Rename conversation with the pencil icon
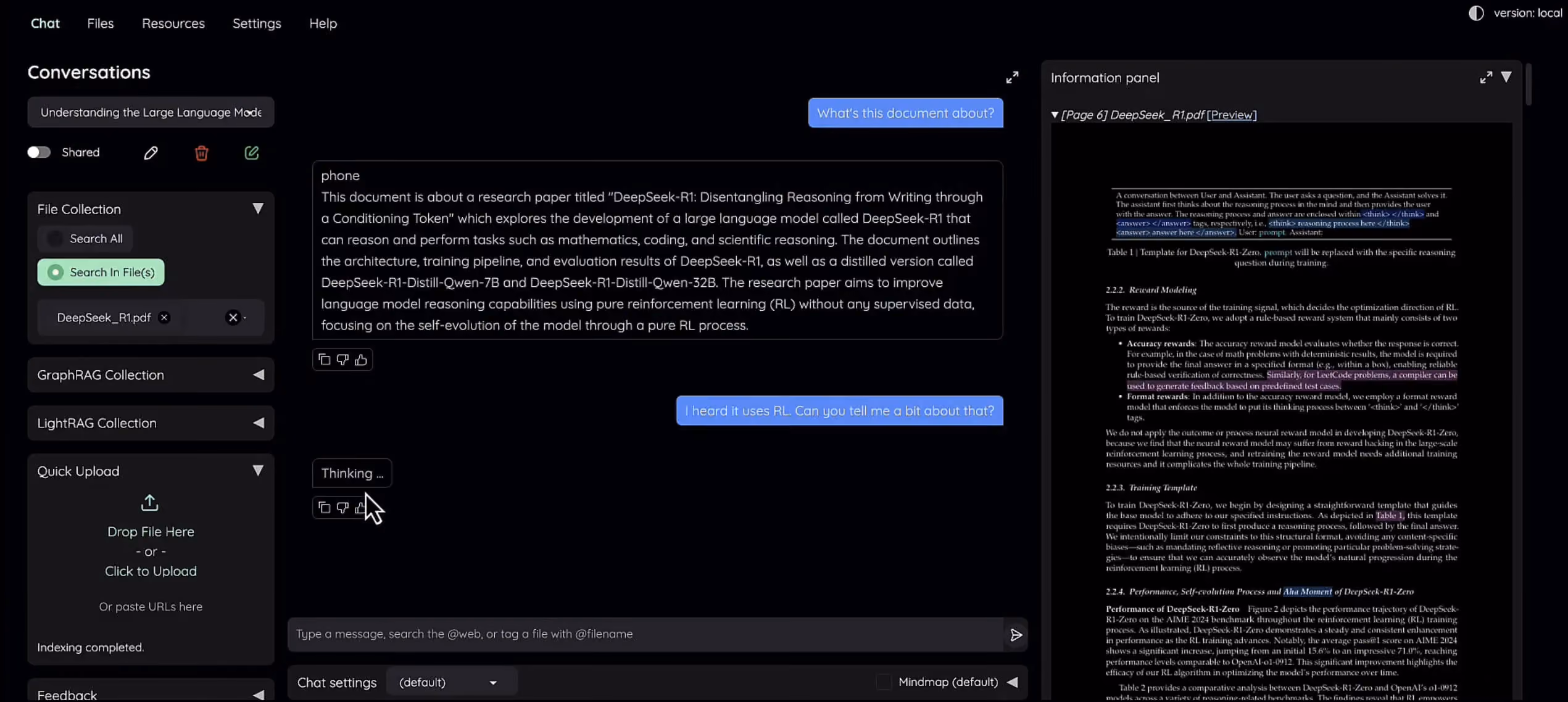Image resolution: width=1568 pixels, height=702 pixels. [x=151, y=152]
